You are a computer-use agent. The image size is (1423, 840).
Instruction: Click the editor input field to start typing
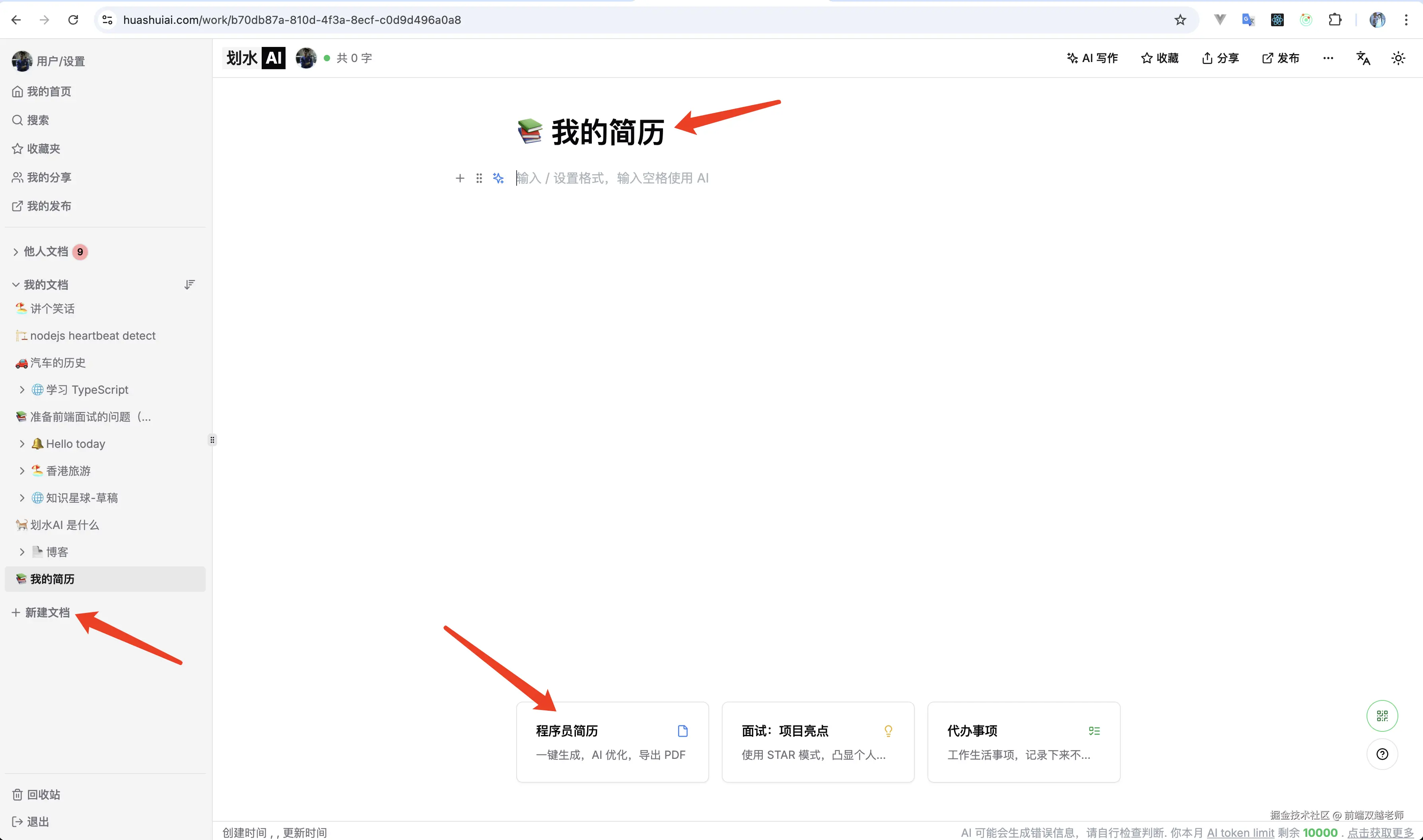pos(611,178)
